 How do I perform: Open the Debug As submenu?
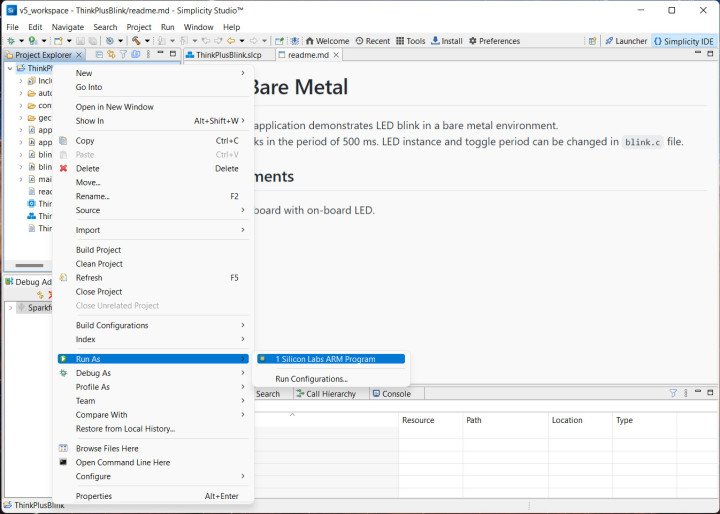(x=153, y=373)
